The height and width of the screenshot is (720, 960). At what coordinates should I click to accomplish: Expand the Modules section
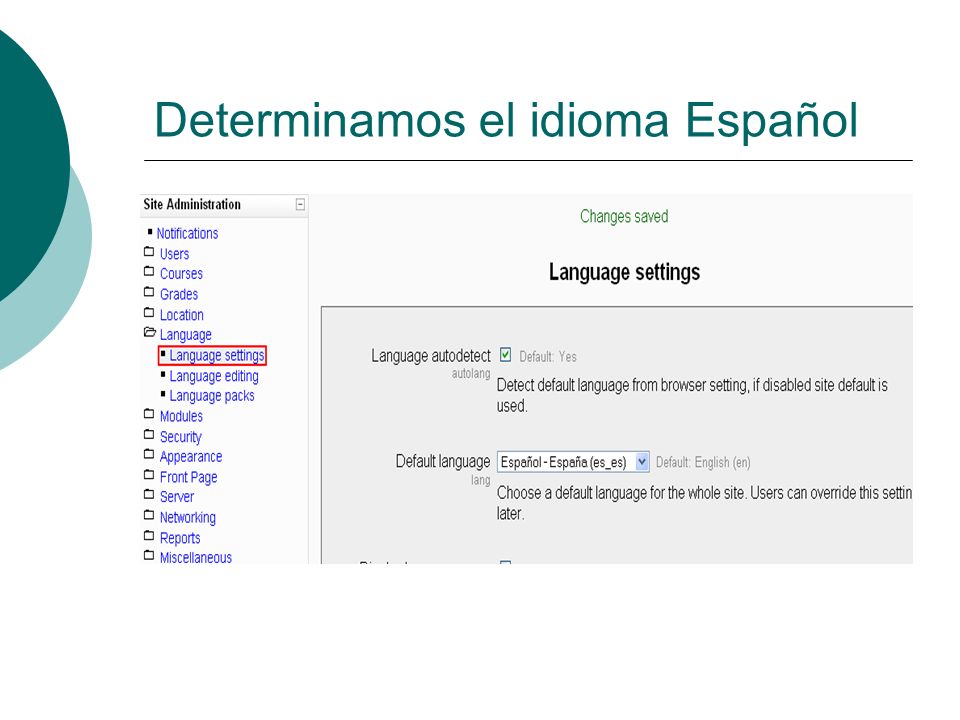[181, 416]
